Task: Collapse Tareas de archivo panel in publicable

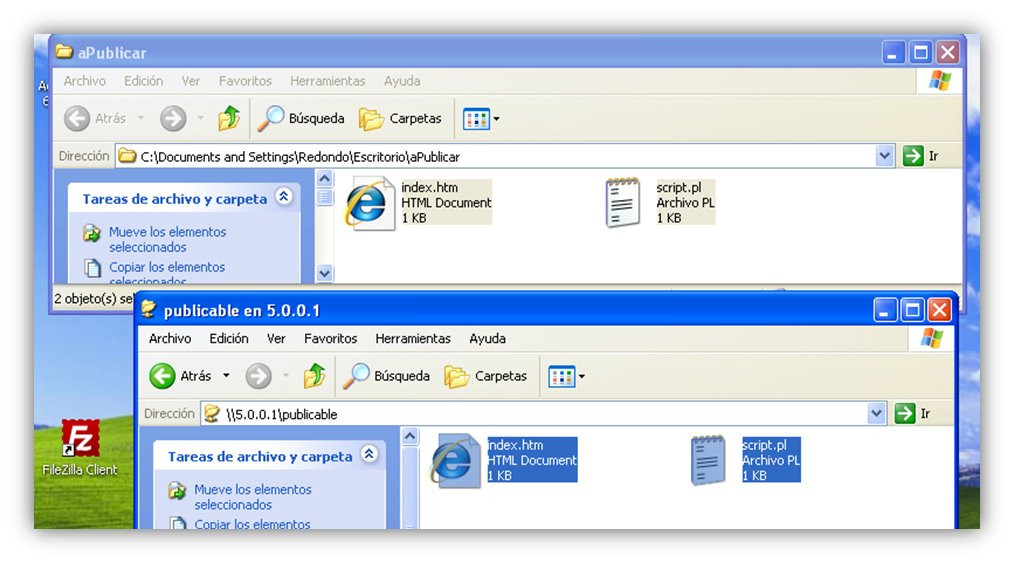Action: point(369,454)
